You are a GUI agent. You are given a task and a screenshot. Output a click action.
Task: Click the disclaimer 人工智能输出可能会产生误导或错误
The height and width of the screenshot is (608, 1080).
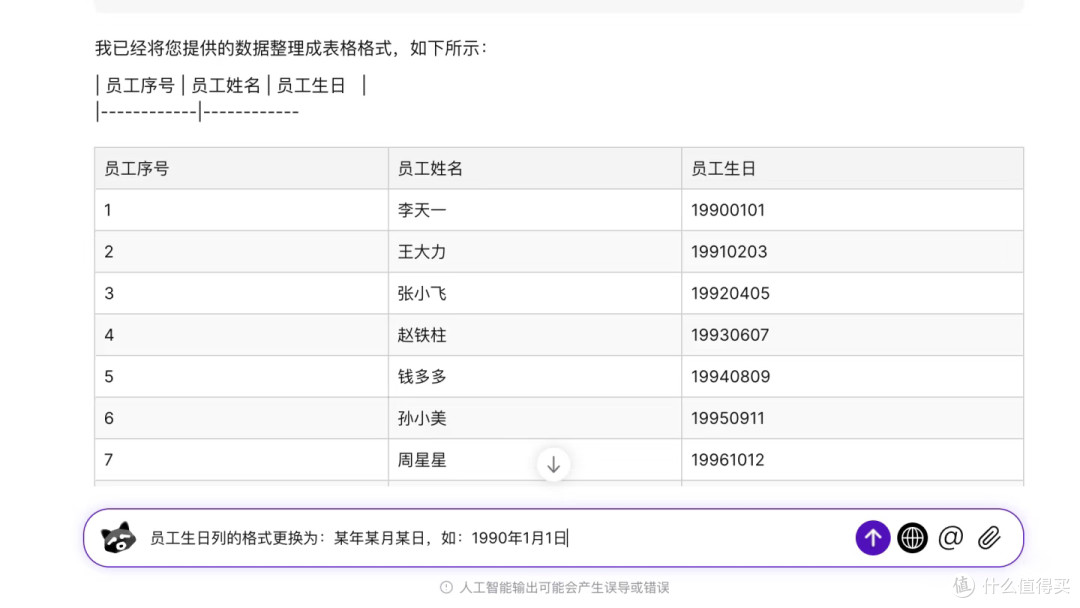click(x=564, y=587)
